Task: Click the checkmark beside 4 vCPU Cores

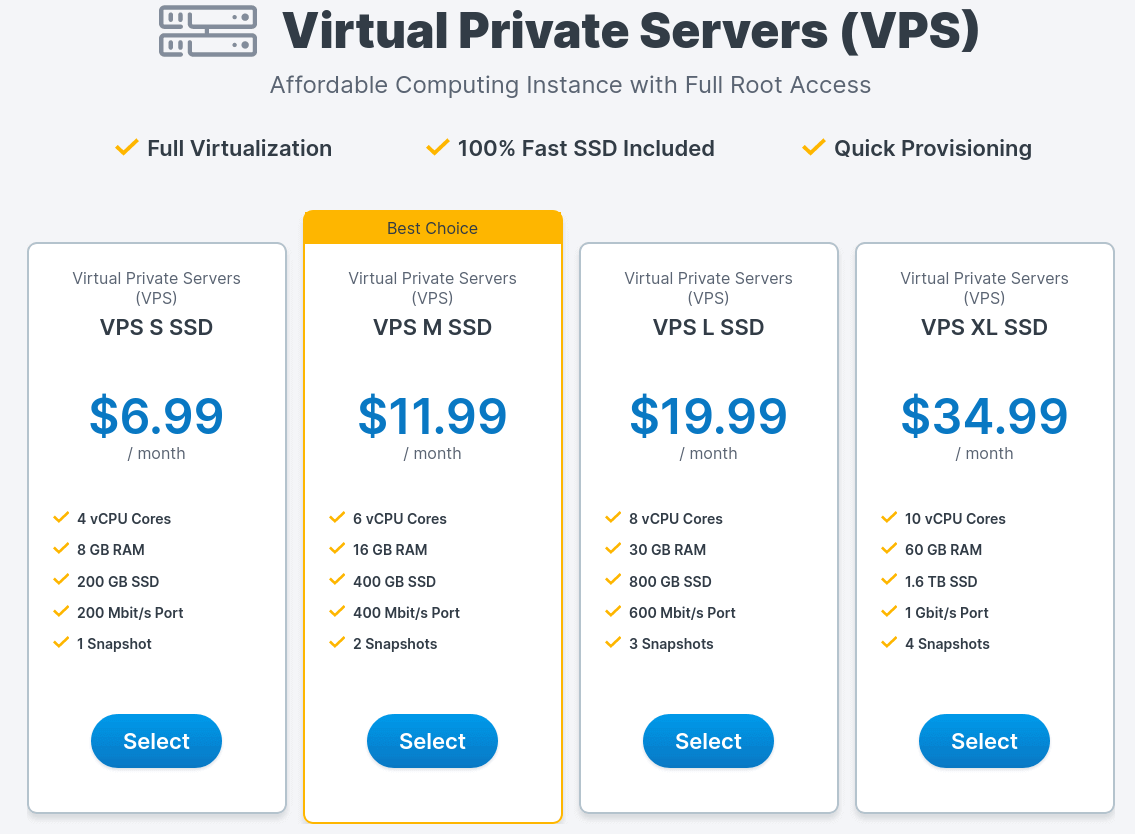Action: tap(61, 518)
